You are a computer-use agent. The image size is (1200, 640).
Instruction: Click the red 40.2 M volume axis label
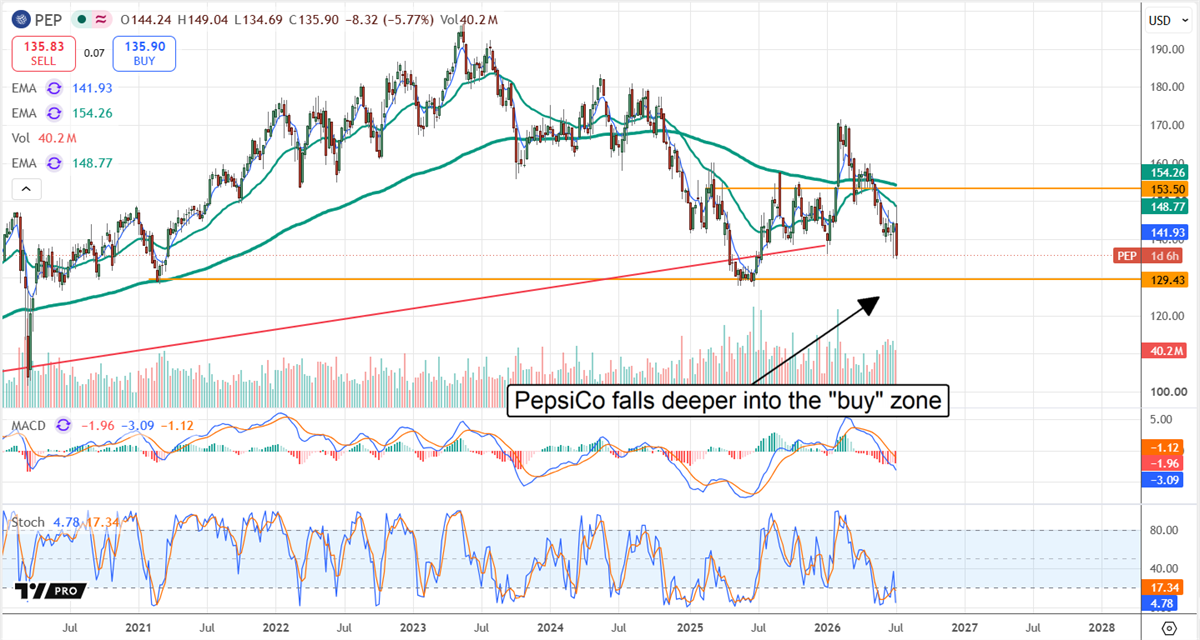[1165, 350]
